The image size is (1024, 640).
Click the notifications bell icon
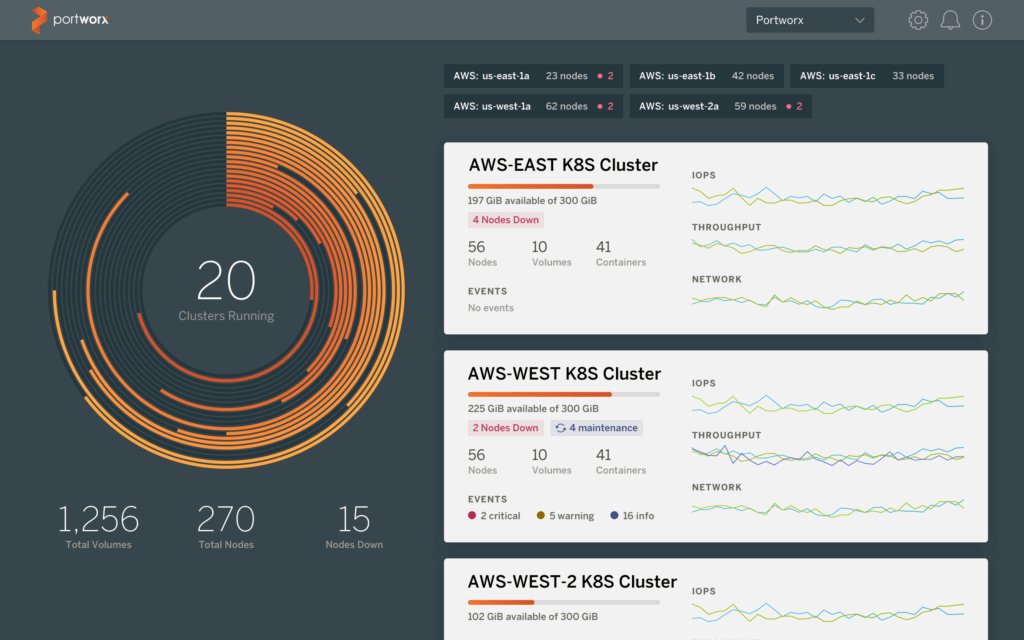click(x=950, y=19)
